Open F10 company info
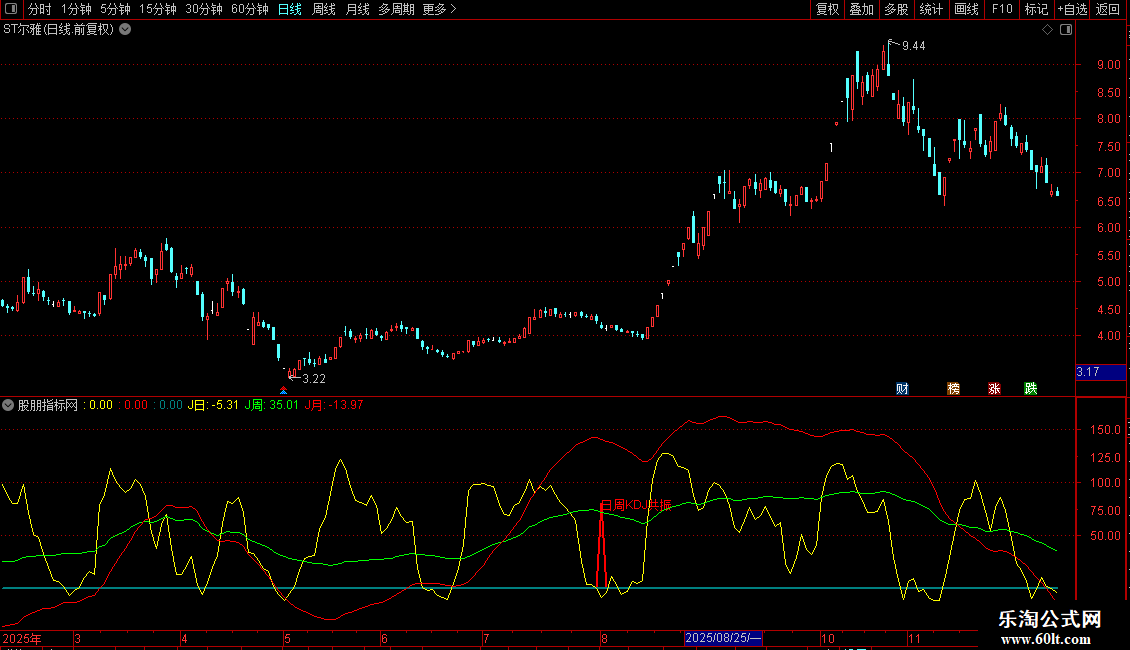Viewport: 1130px width, 650px height. click(x=1002, y=9)
